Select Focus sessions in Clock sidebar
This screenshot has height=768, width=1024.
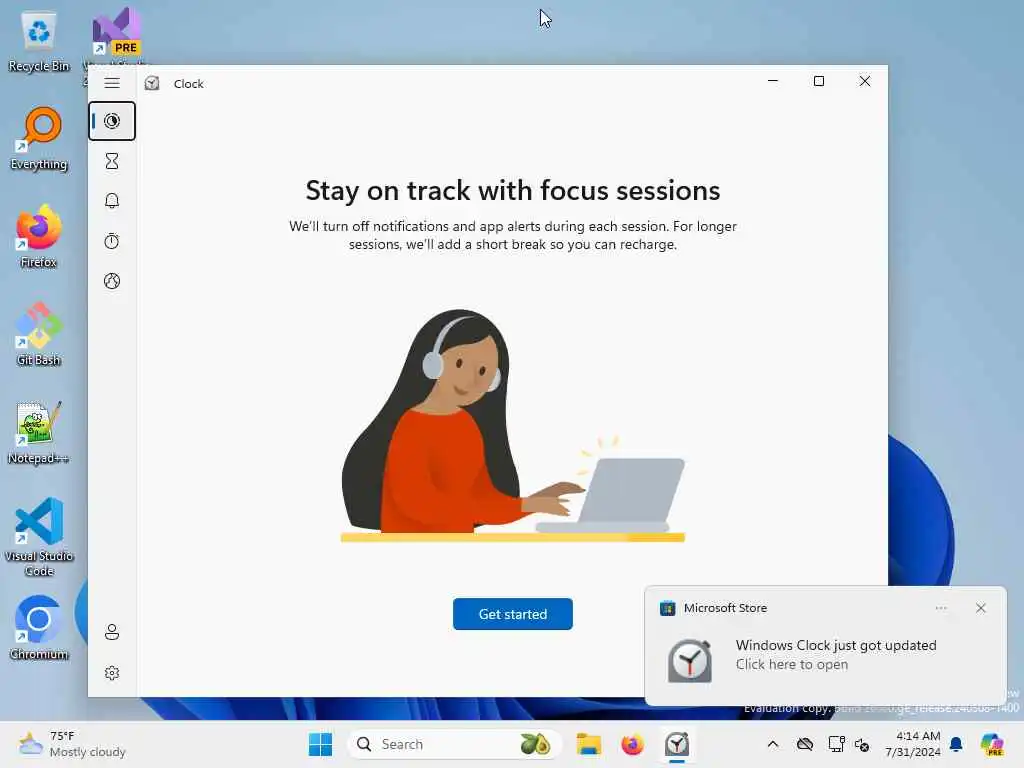pyautogui.click(x=112, y=121)
